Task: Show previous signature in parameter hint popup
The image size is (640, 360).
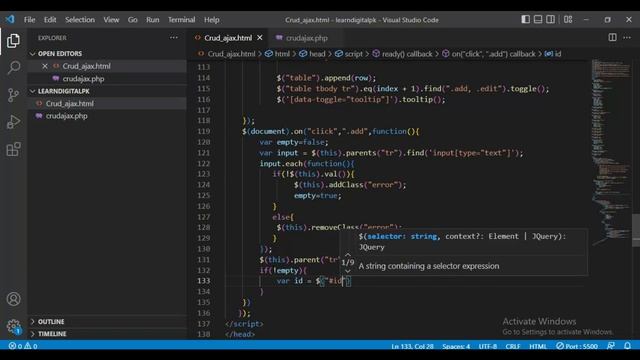Action: (348, 254)
